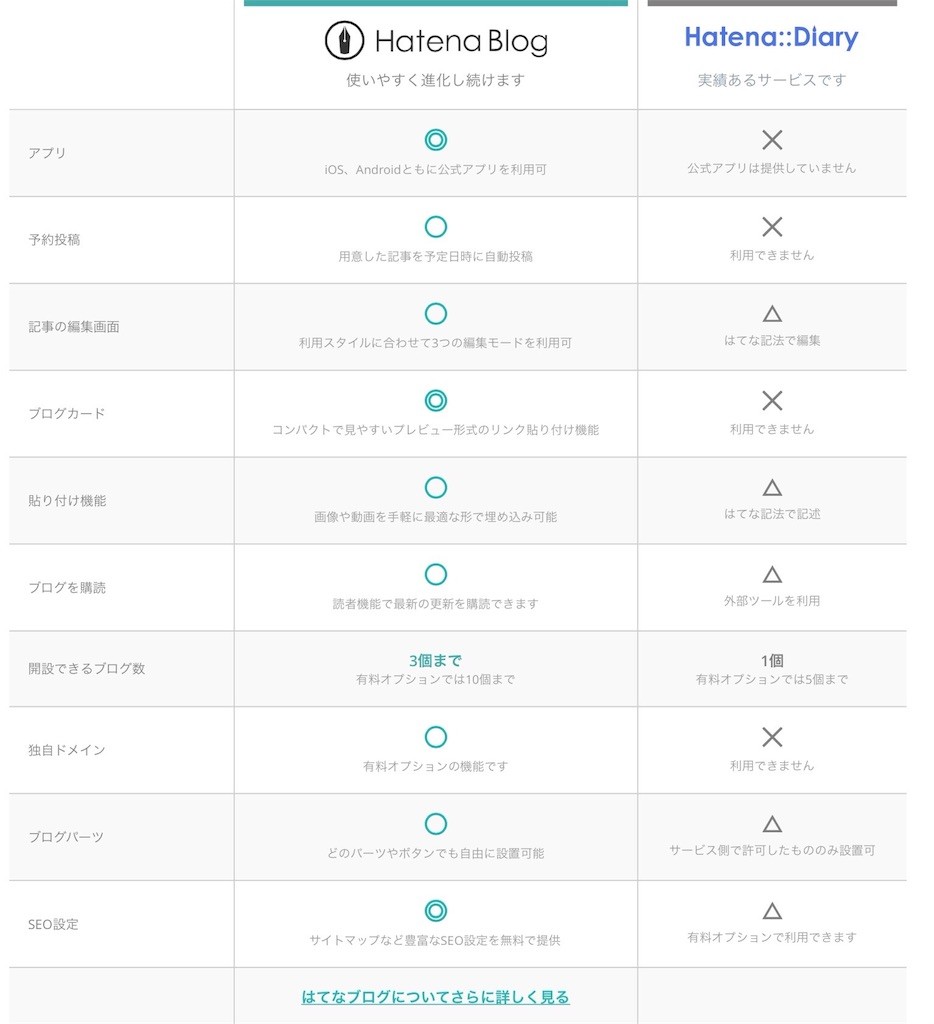
Task: Click the circle icon in 独自ドメイン row
Action: click(x=436, y=737)
